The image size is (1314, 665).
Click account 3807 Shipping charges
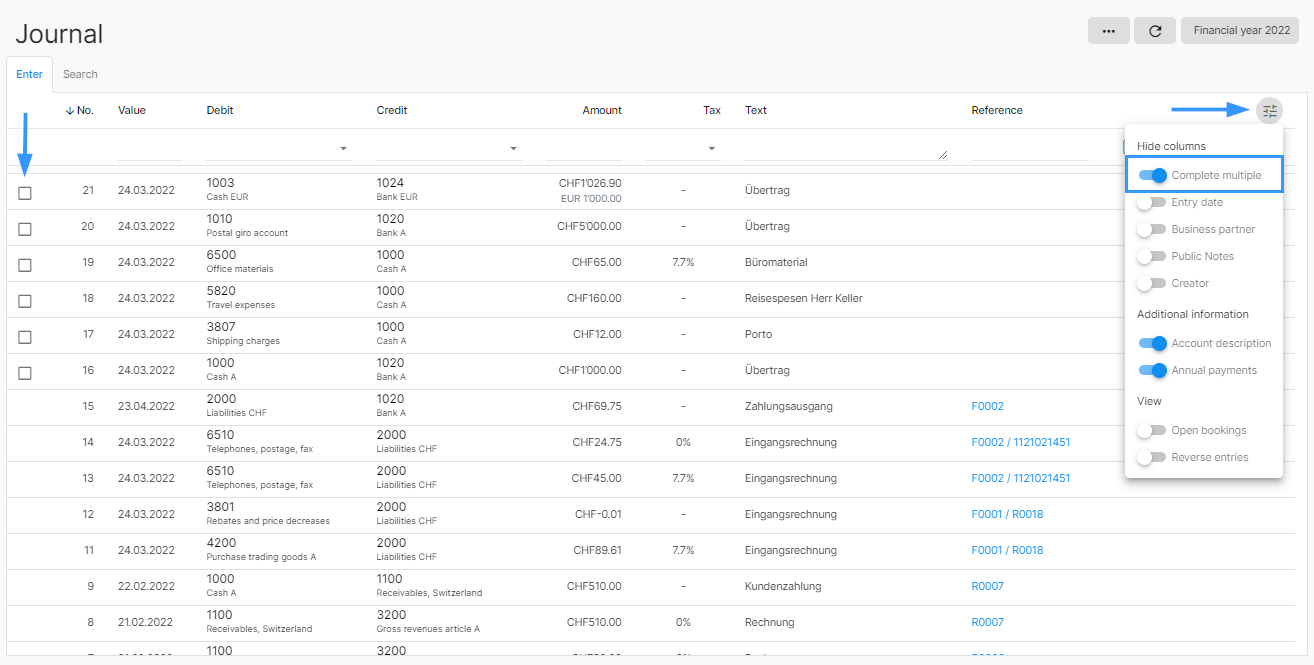[243, 334]
